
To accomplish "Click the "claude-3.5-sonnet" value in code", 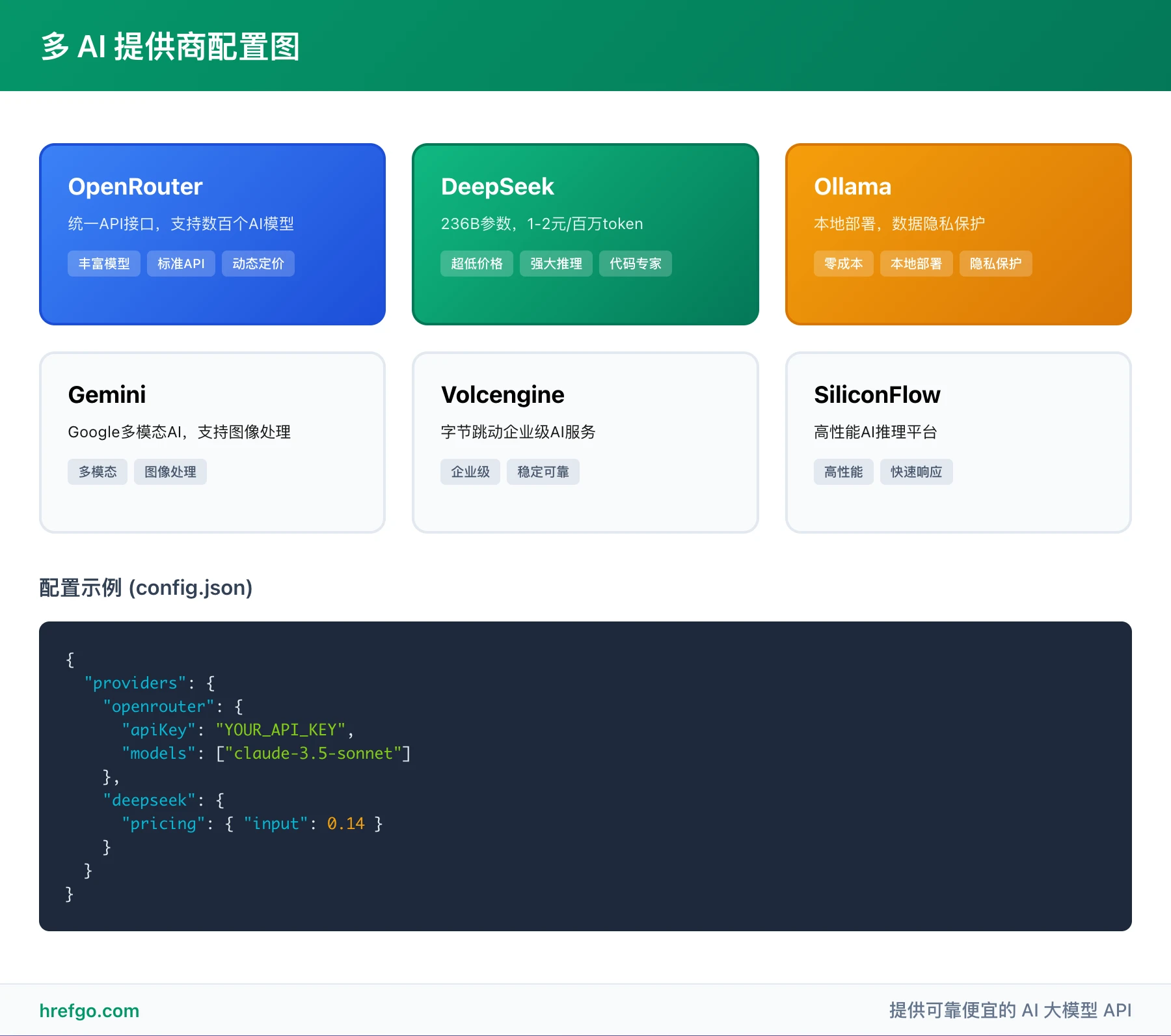I will tap(313, 754).
